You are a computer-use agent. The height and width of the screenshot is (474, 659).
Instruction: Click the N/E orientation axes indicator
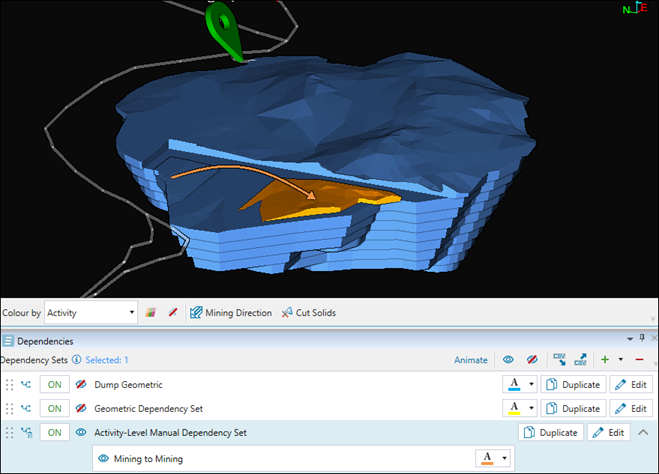click(635, 8)
